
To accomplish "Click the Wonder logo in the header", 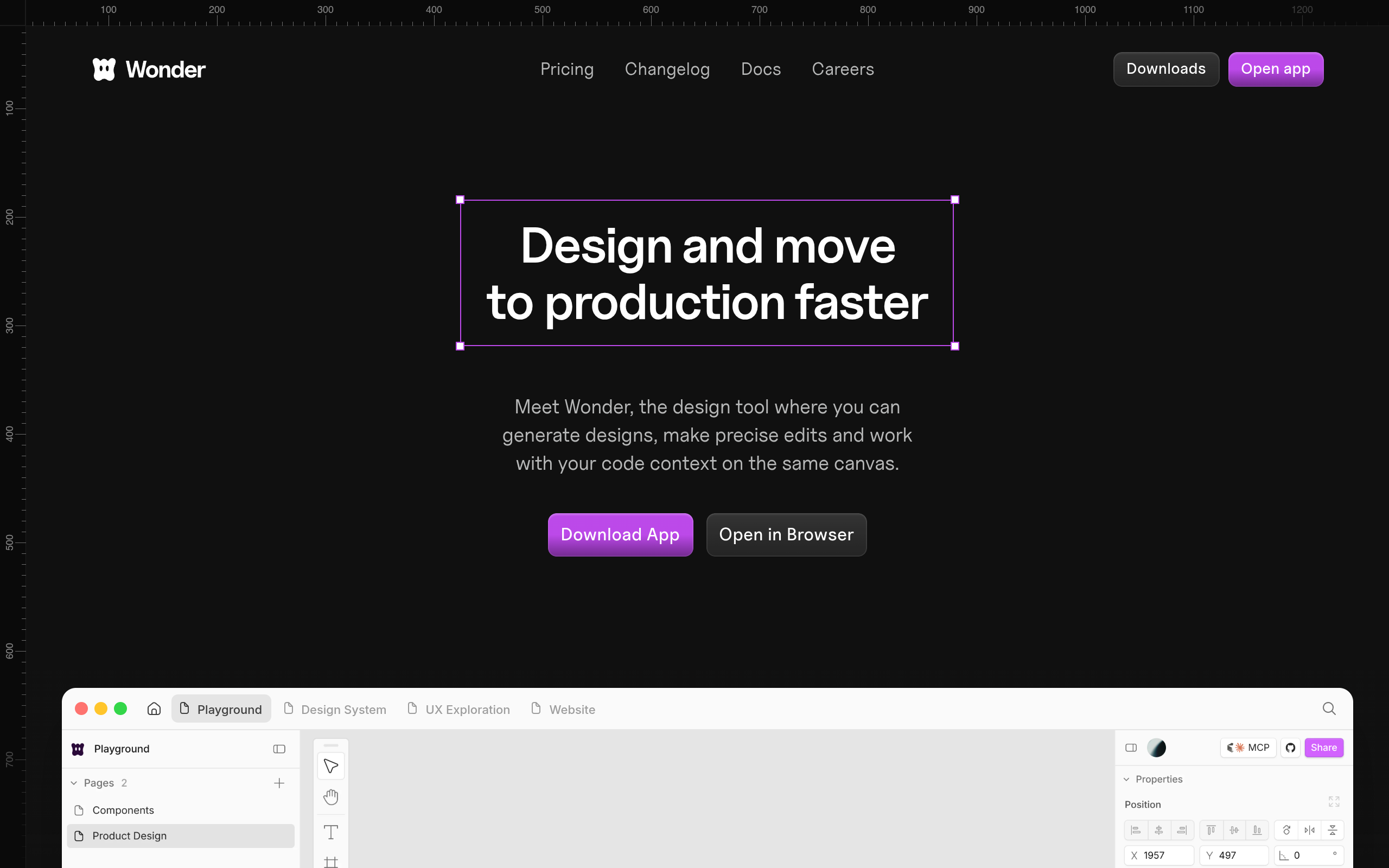I will 149,69.
